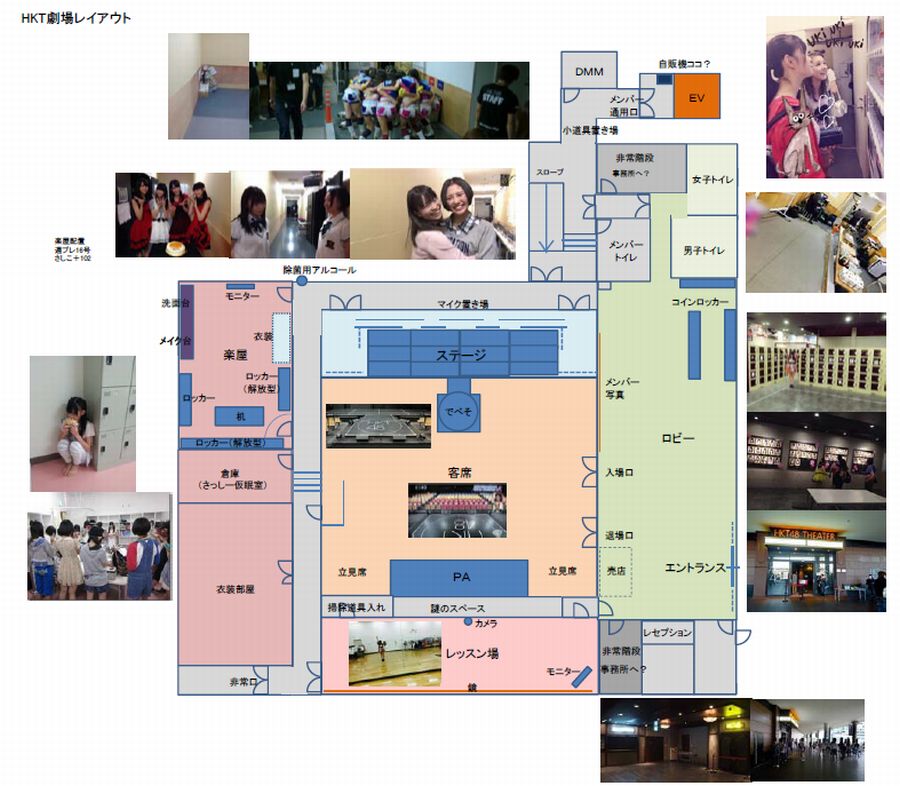Open the red seats audience thumbnail
The width and height of the screenshot is (900, 786).
[x=457, y=510]
